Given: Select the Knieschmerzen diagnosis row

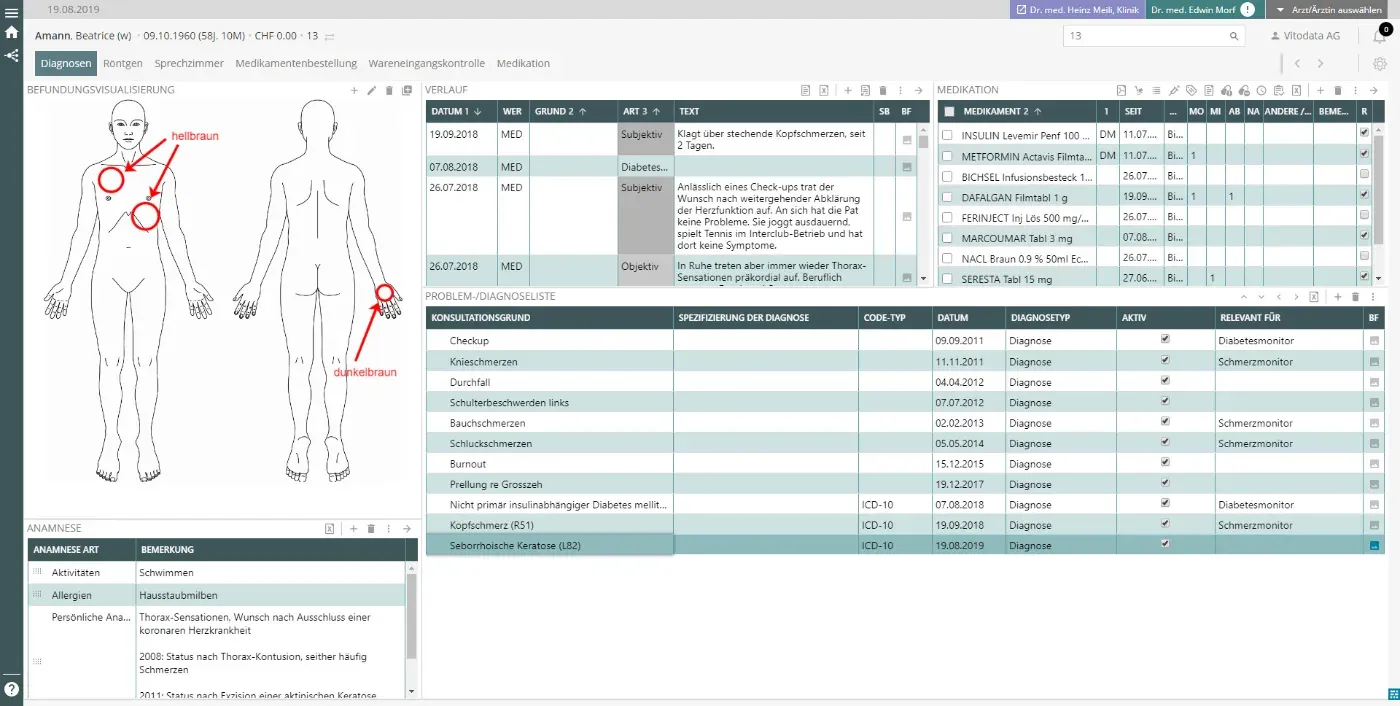Looking at the screenshot, I should 904,361.
